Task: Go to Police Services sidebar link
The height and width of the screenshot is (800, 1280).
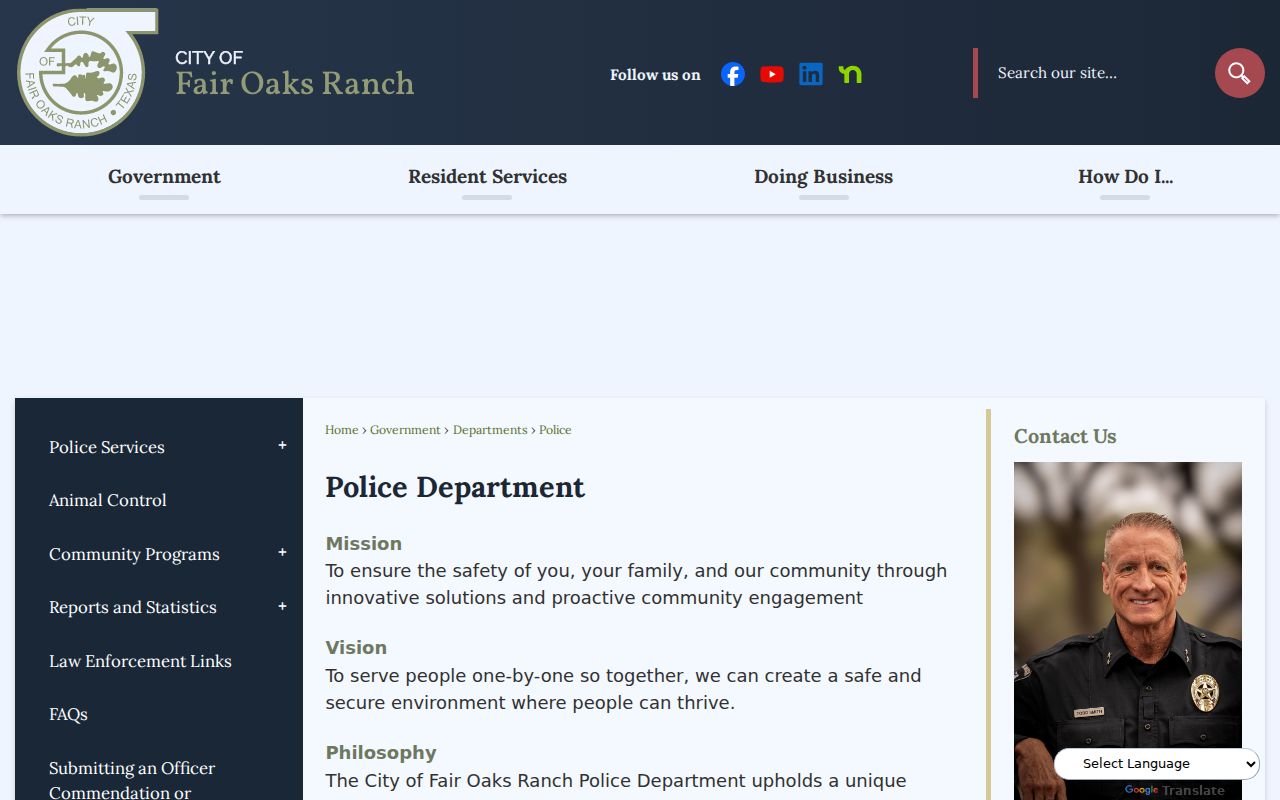Action: coord(107,447)
